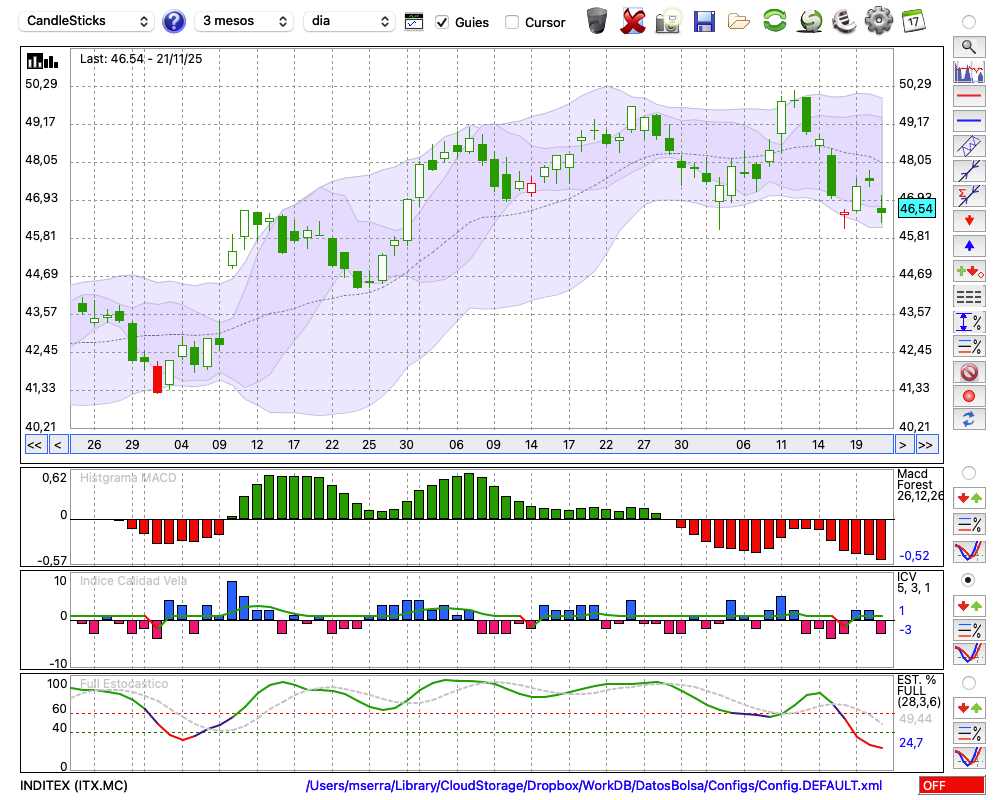Click the green refresh arrows icon
Viewport: 1000px width, 800px height.
pyautogui.click(x=774, y=21)
